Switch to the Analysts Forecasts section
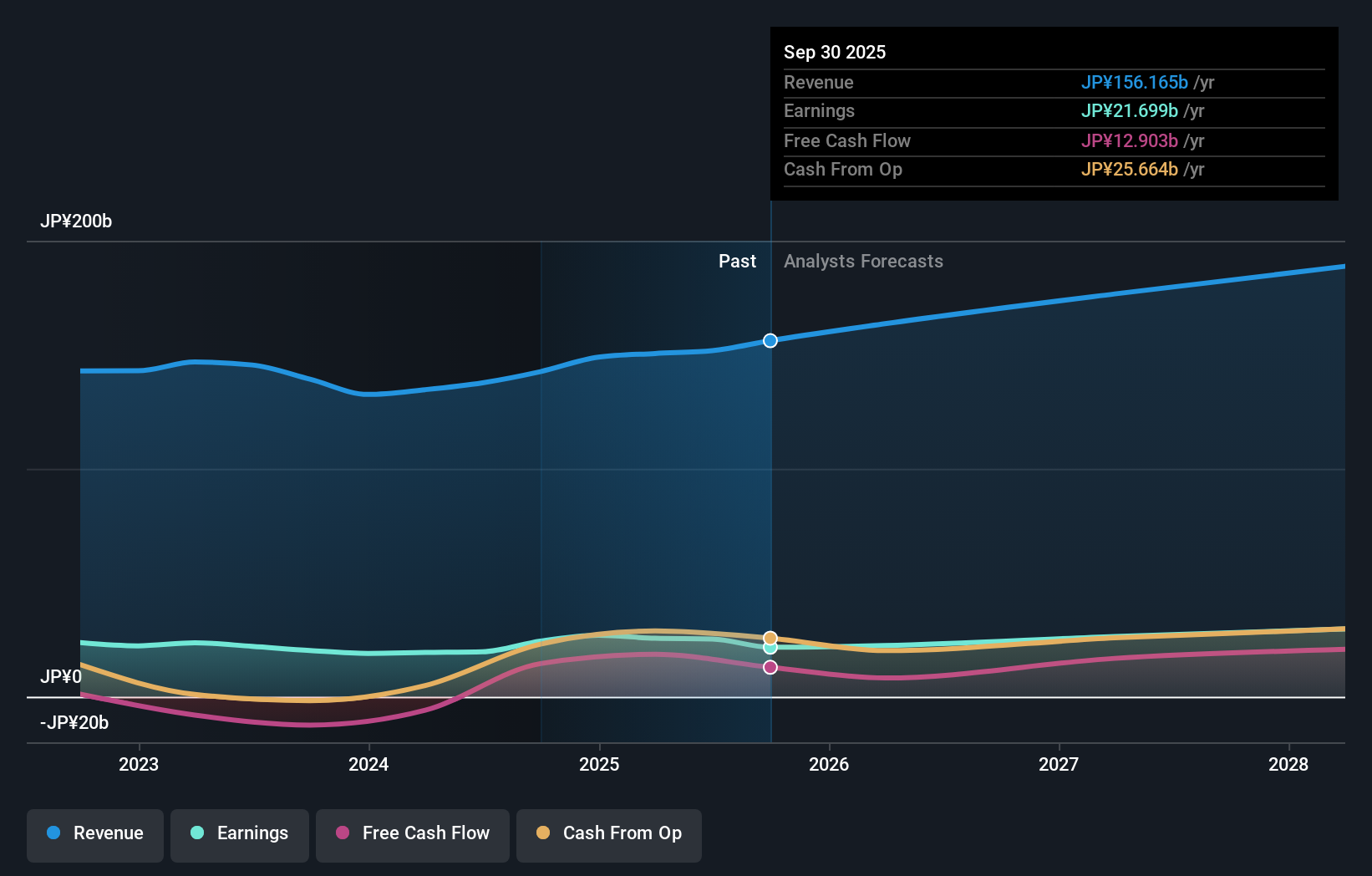The height and width of the screenshot is (876, 1372). tap(864, 261)
